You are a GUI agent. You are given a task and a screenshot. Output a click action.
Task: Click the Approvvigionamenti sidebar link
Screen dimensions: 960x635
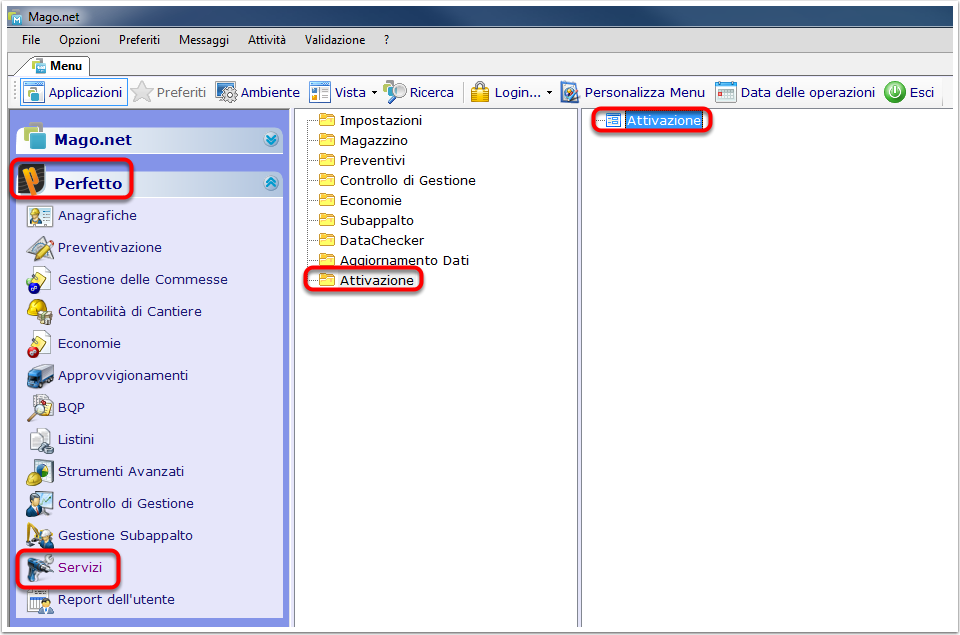(x=123, y=376)
